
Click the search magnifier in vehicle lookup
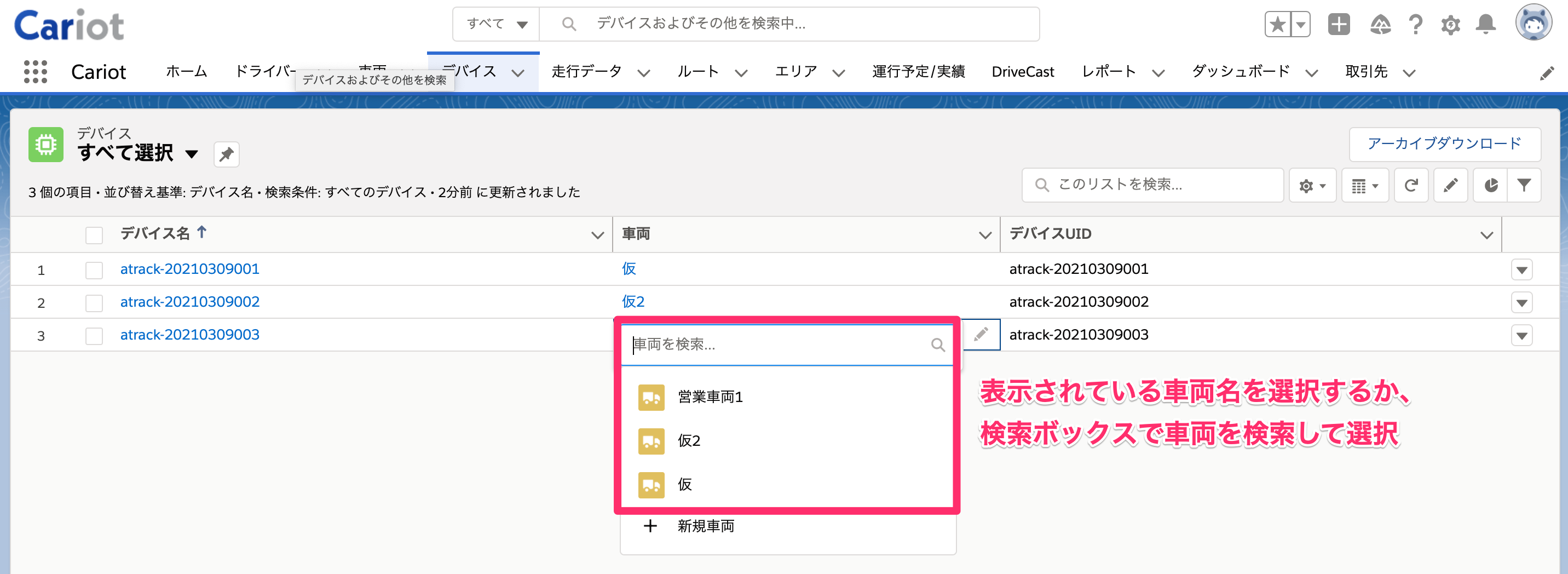938,345
